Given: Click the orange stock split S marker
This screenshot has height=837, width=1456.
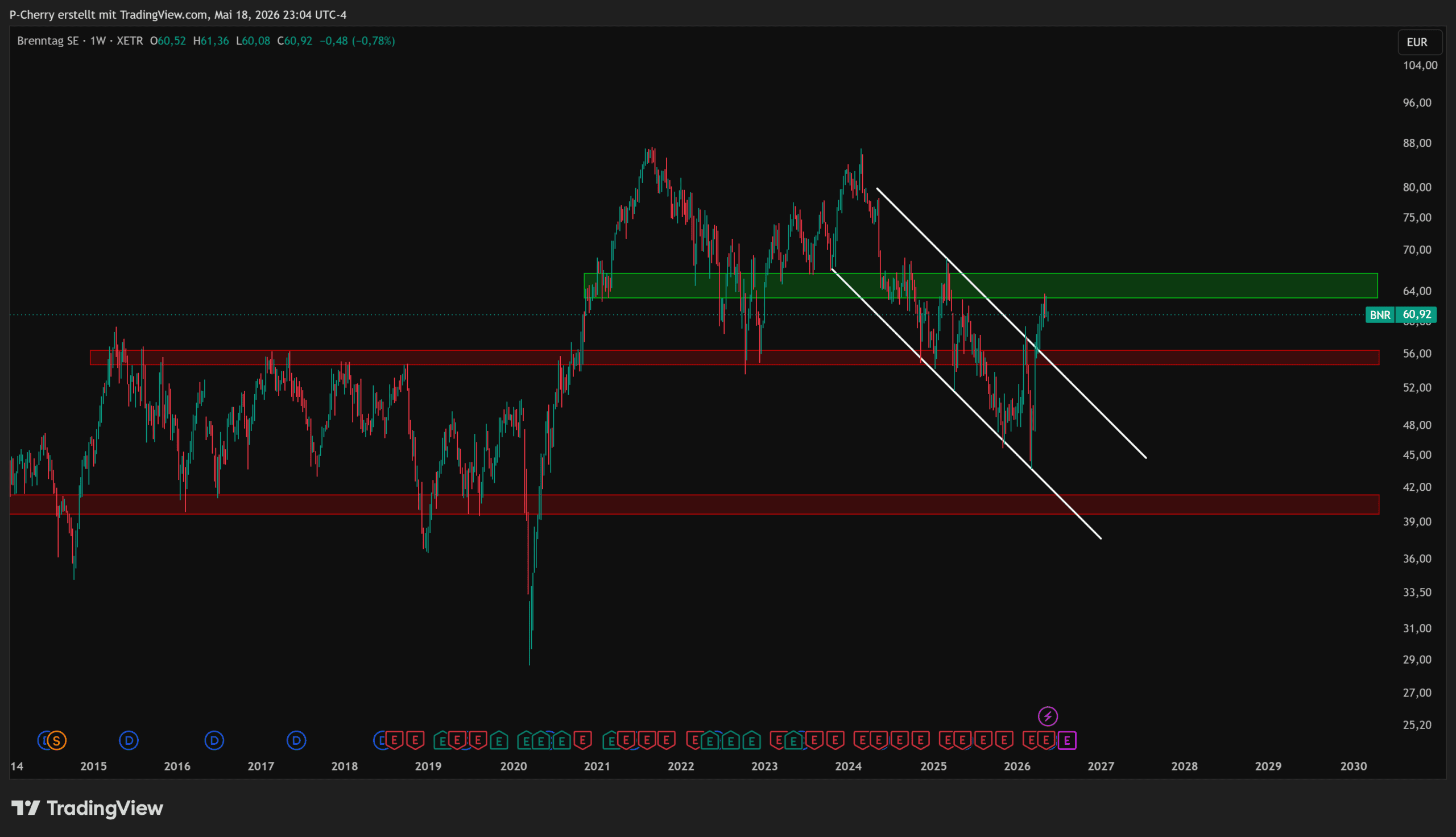Looking at the screenshot, I should click(x=56, y=740).
